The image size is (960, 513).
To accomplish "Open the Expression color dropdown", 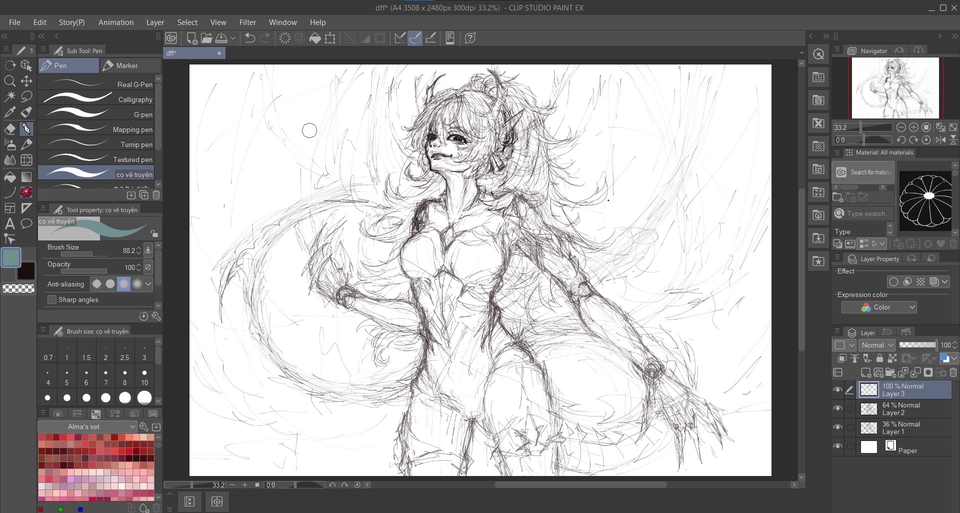I will tap(879, 308).
